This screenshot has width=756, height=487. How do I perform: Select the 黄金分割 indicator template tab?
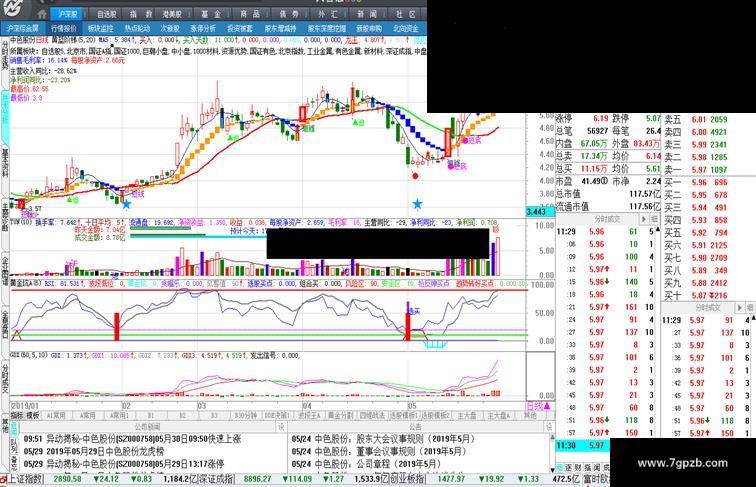(x=341, y=415)
